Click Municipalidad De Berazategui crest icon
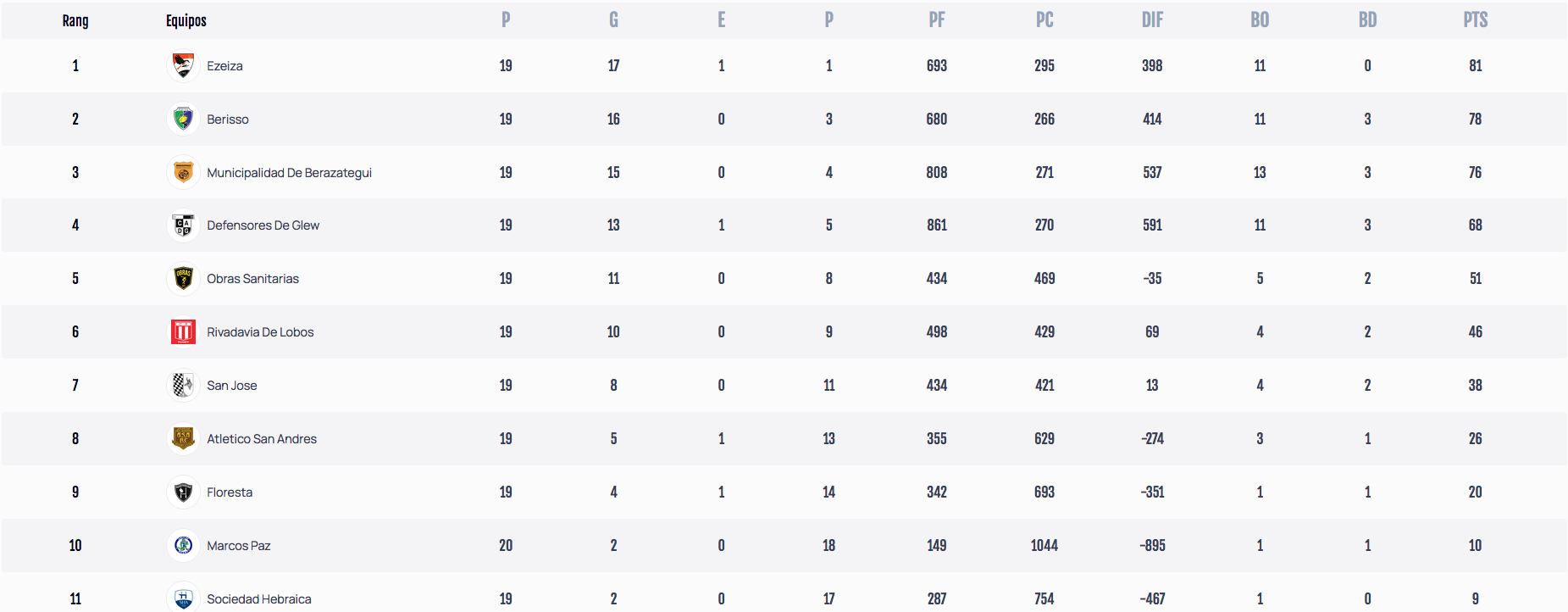The image size is (1568, 612). tap(183, 172)
